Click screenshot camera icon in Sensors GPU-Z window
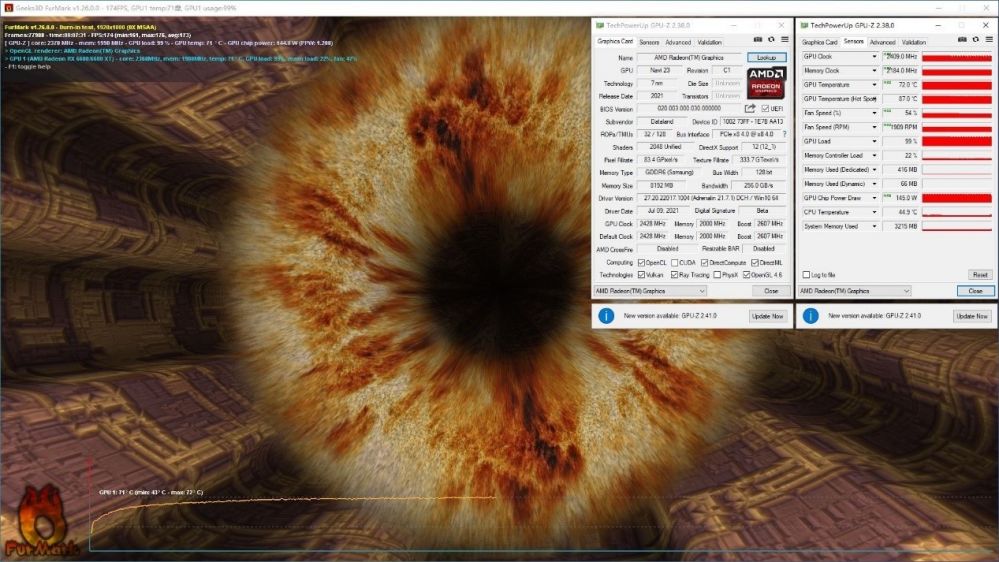This screenshot has height=562, width=999. pyautogui.click(x=962, y=40)
